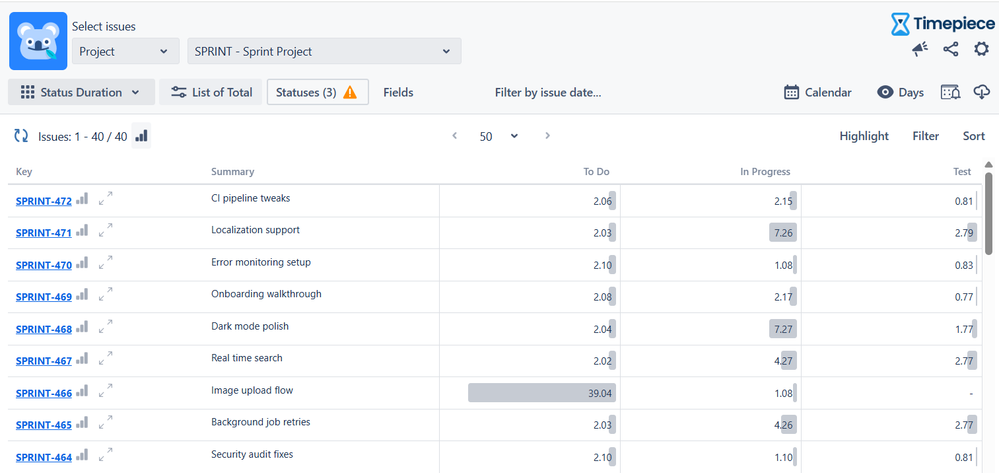
Task: Open the Project selector dropdown
Action: (126, 51)
